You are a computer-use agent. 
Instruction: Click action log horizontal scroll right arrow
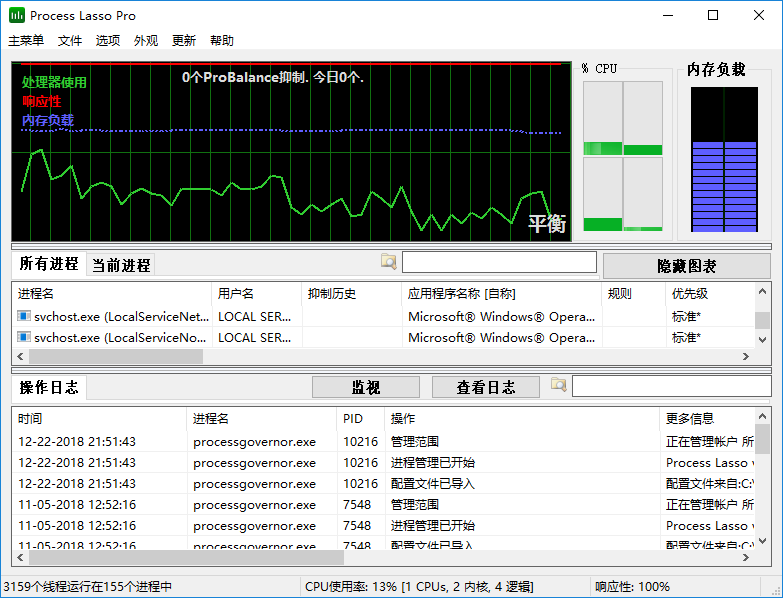tap(746, 558)
